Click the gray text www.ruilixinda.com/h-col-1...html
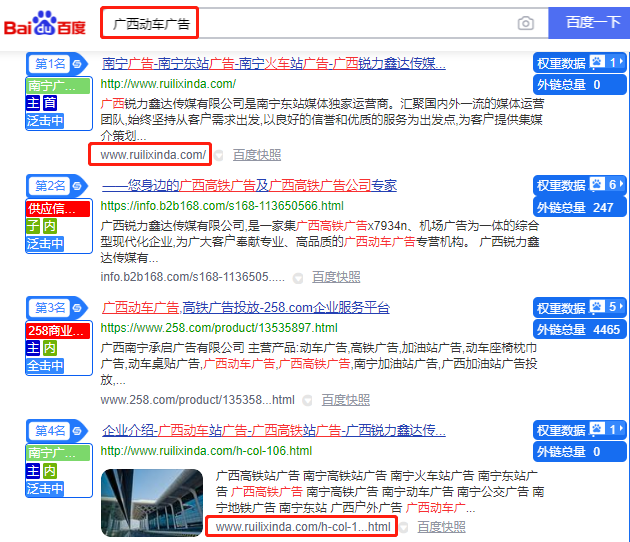630x542 pixels. coord(303,527)
